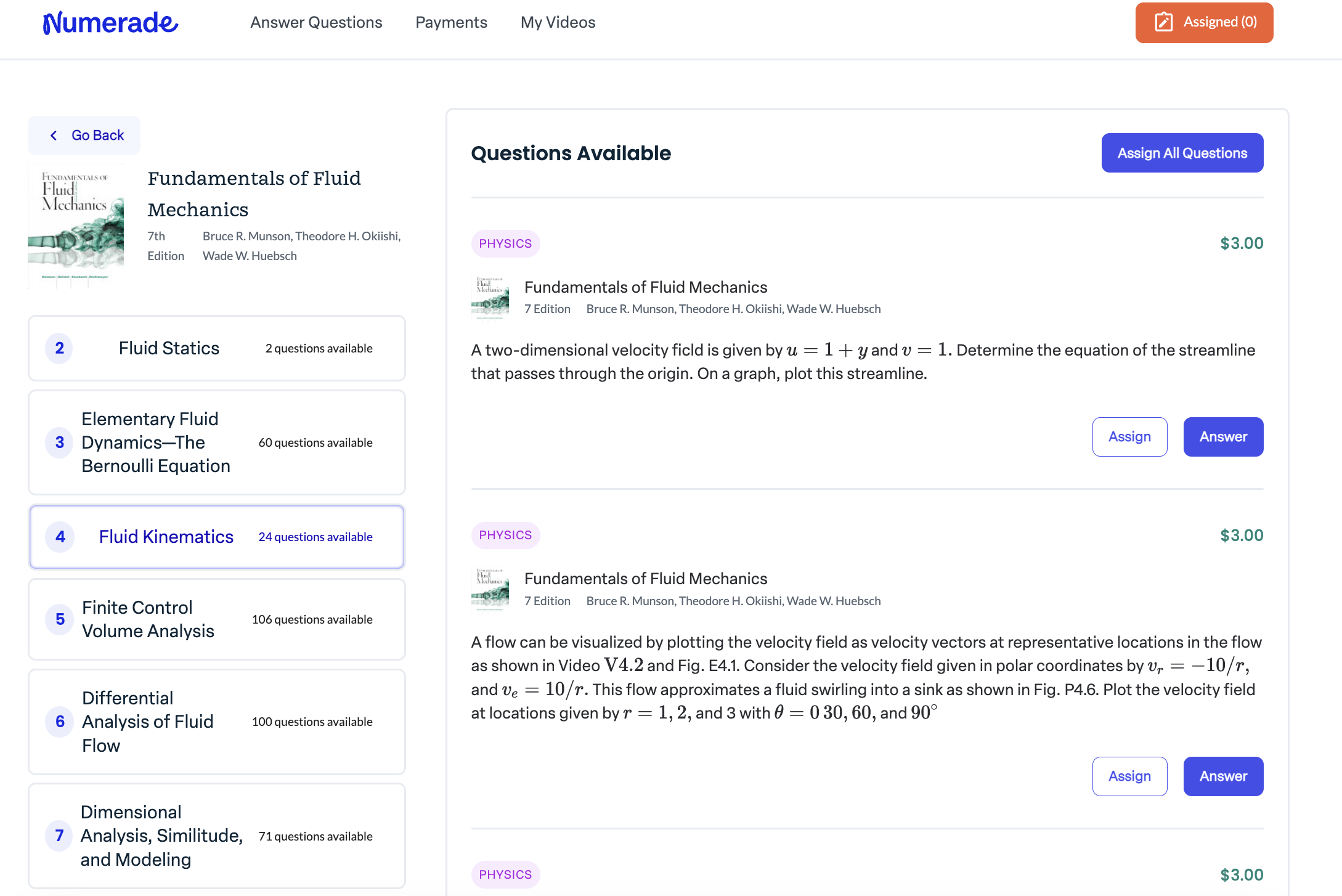The width and height of the screenshot is (1342, 896).
Task: Select chapter 4 Fluid Kinematics
Action: tap(217, 537)
